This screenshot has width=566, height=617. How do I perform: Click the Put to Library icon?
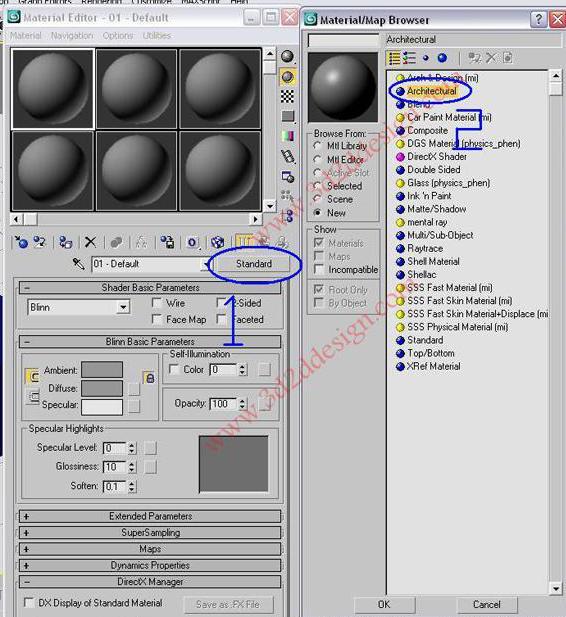click(x=167, y=242)
